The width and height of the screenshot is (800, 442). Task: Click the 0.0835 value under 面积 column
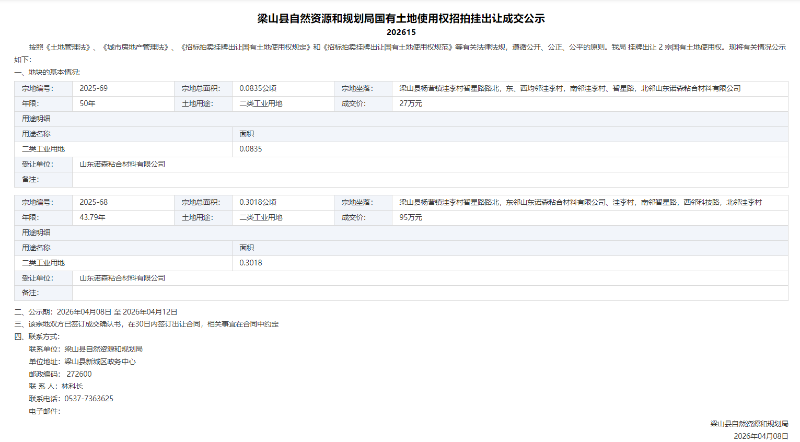tap(251, 148)
